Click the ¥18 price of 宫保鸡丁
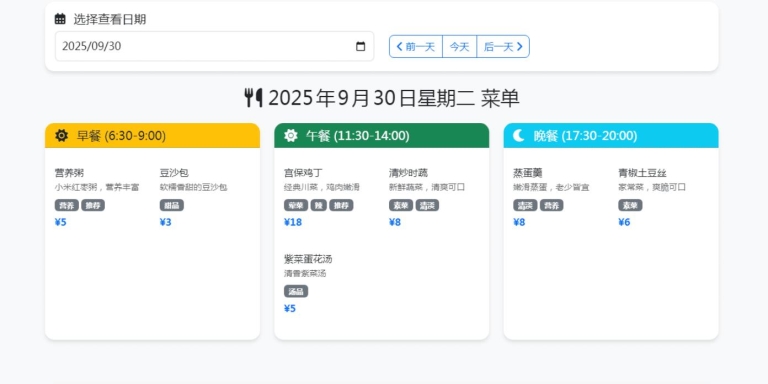The height and width of the screenshot is (384, 768). [x=293, y=222]
